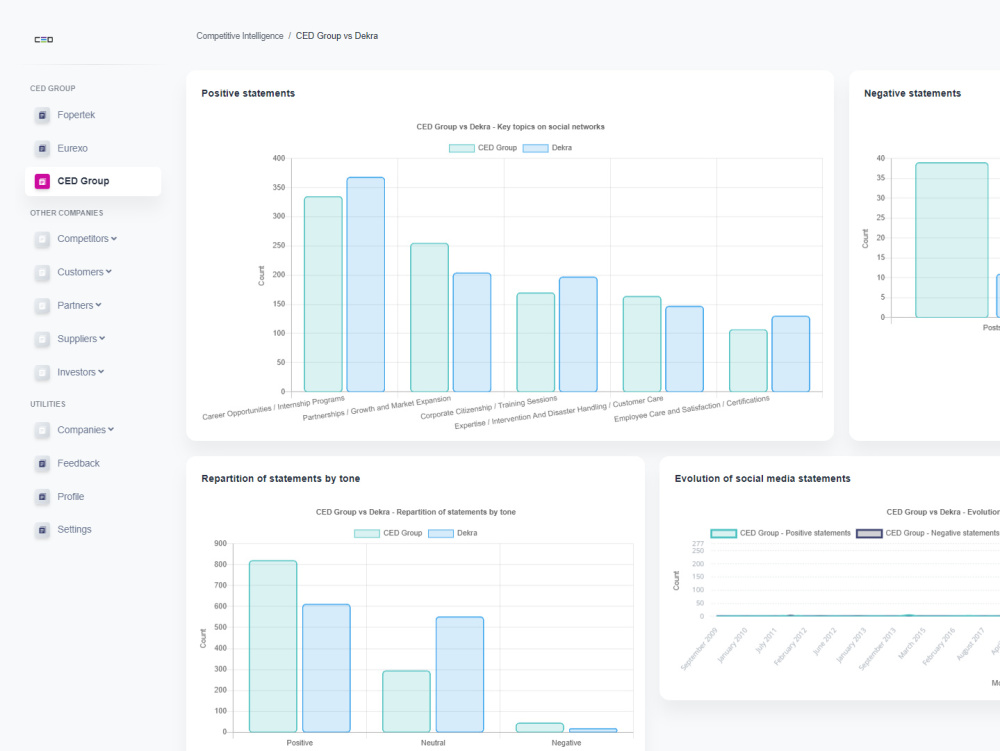Click 'Evolution of social media statements' heading
Screen dimensions: 1000x751
762,478
